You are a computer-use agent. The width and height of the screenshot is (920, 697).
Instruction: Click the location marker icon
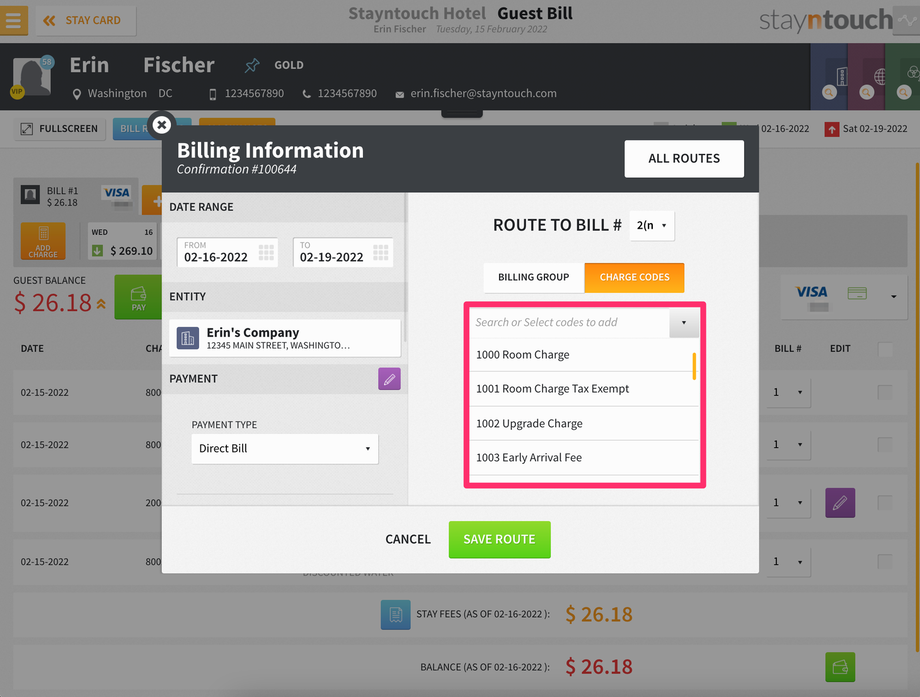76,94
